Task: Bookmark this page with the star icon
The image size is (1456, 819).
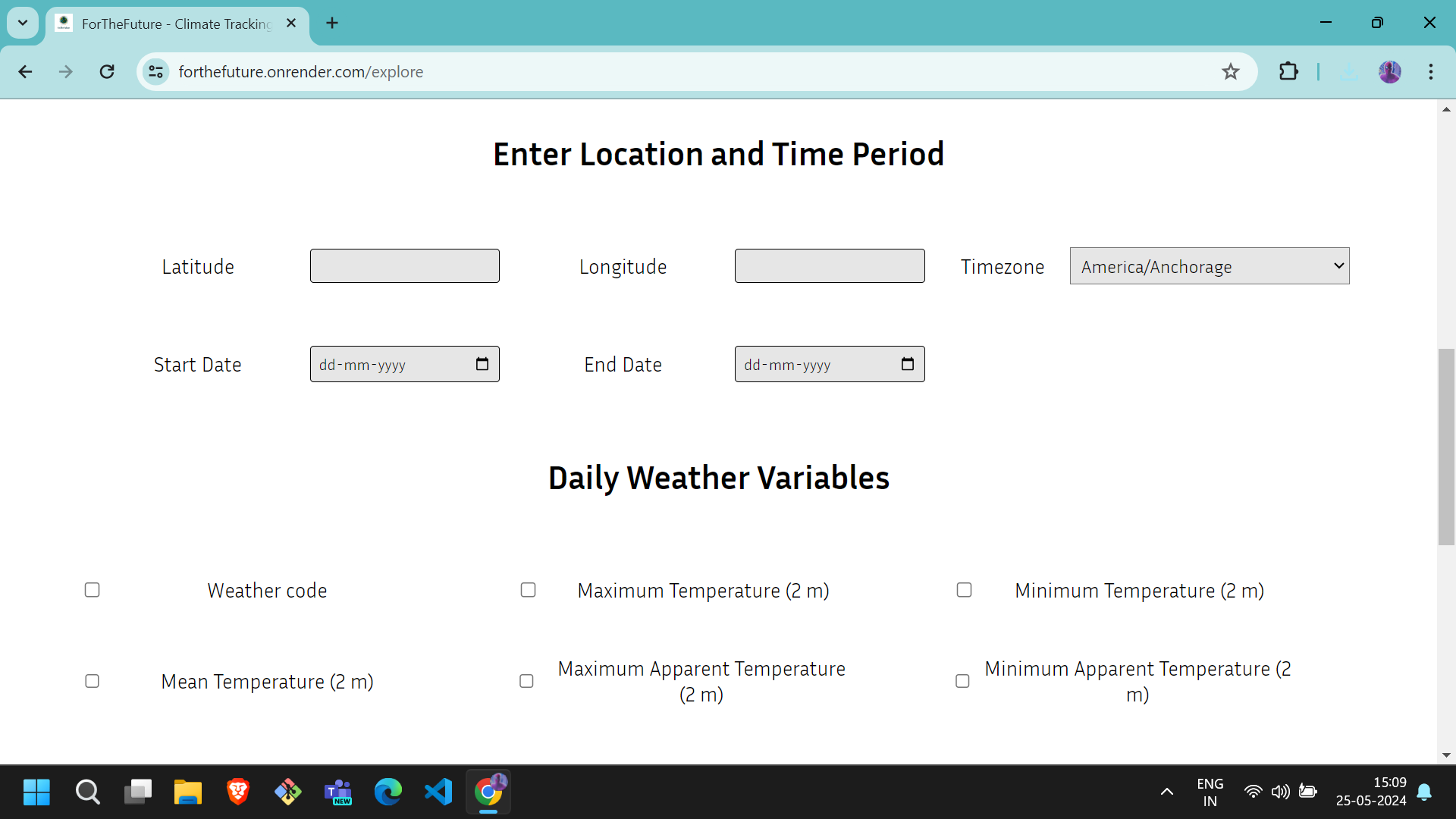Action: point(1230,72)
